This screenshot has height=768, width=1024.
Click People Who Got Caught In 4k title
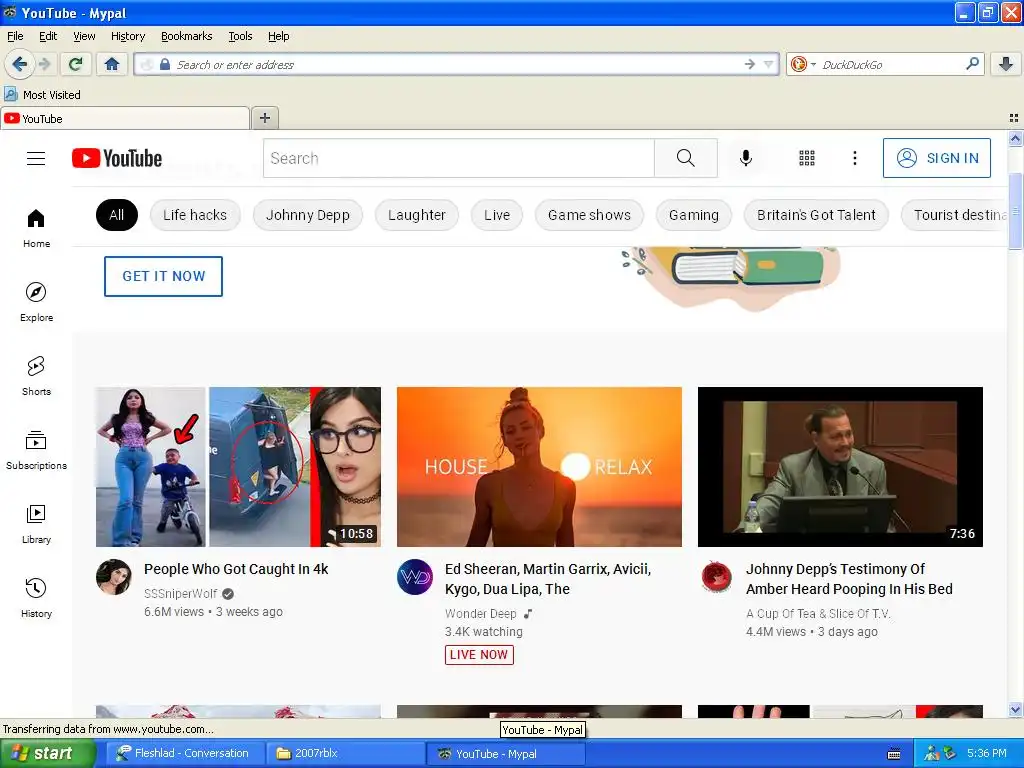236,569
